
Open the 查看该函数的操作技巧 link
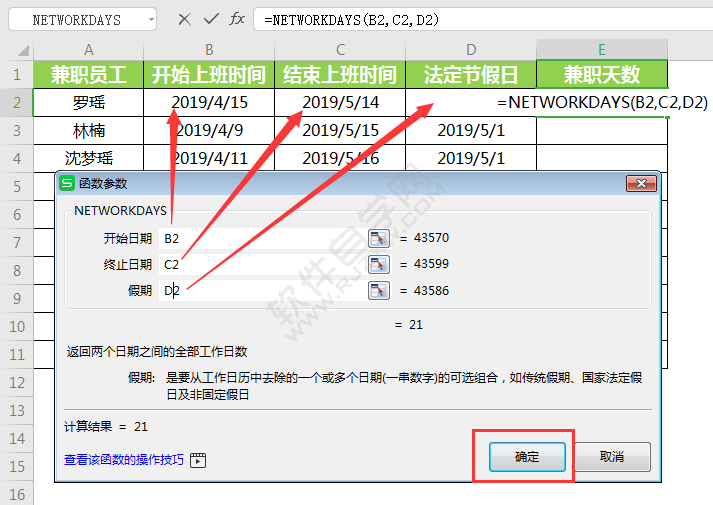click(124, 460)
